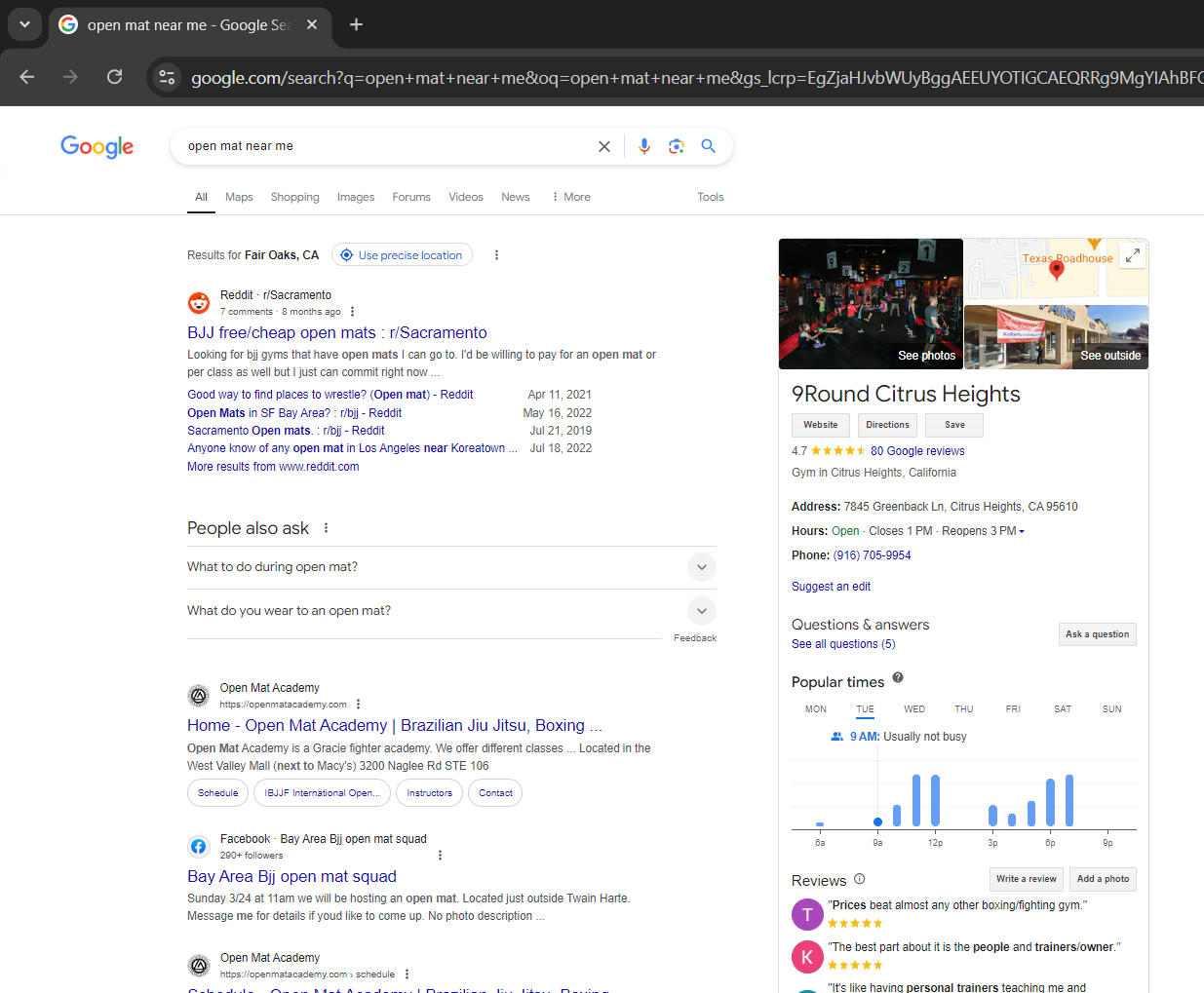This screenshot has width=1204, height=993.
Task: Switch to the Forums tab
Action: (411, 197)
